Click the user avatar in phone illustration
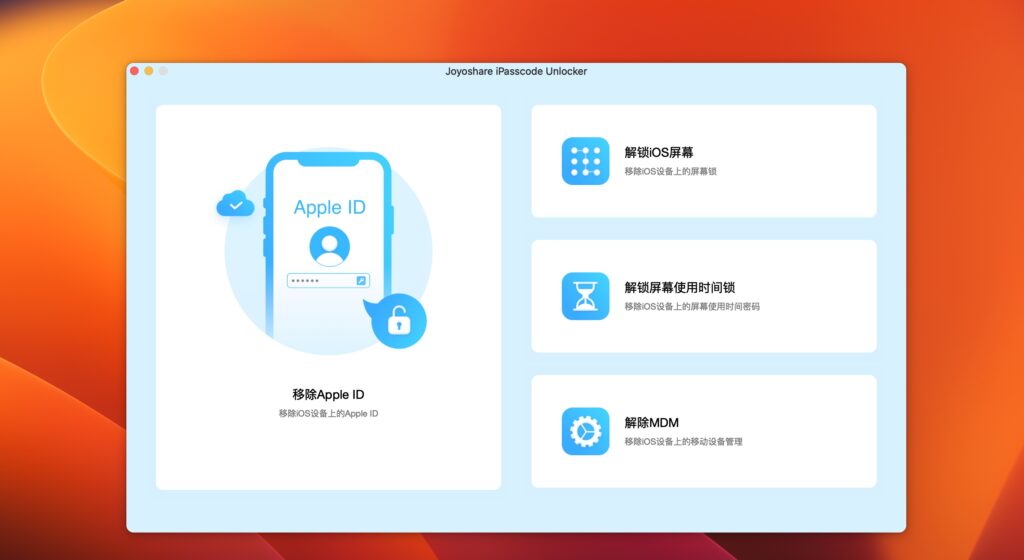The image size is (1024, 560). pos(329,247)
